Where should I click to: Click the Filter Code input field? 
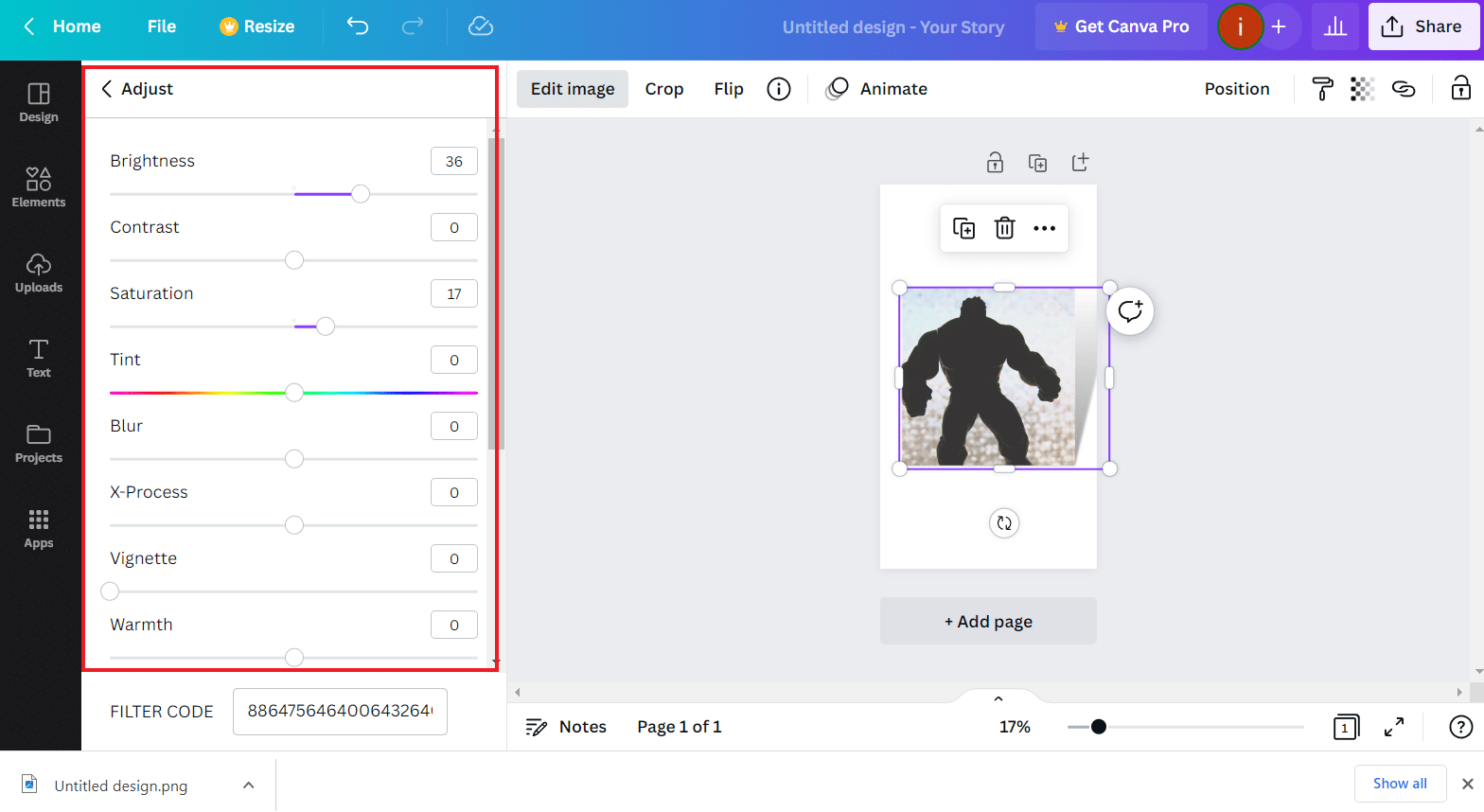click(340, 712)
